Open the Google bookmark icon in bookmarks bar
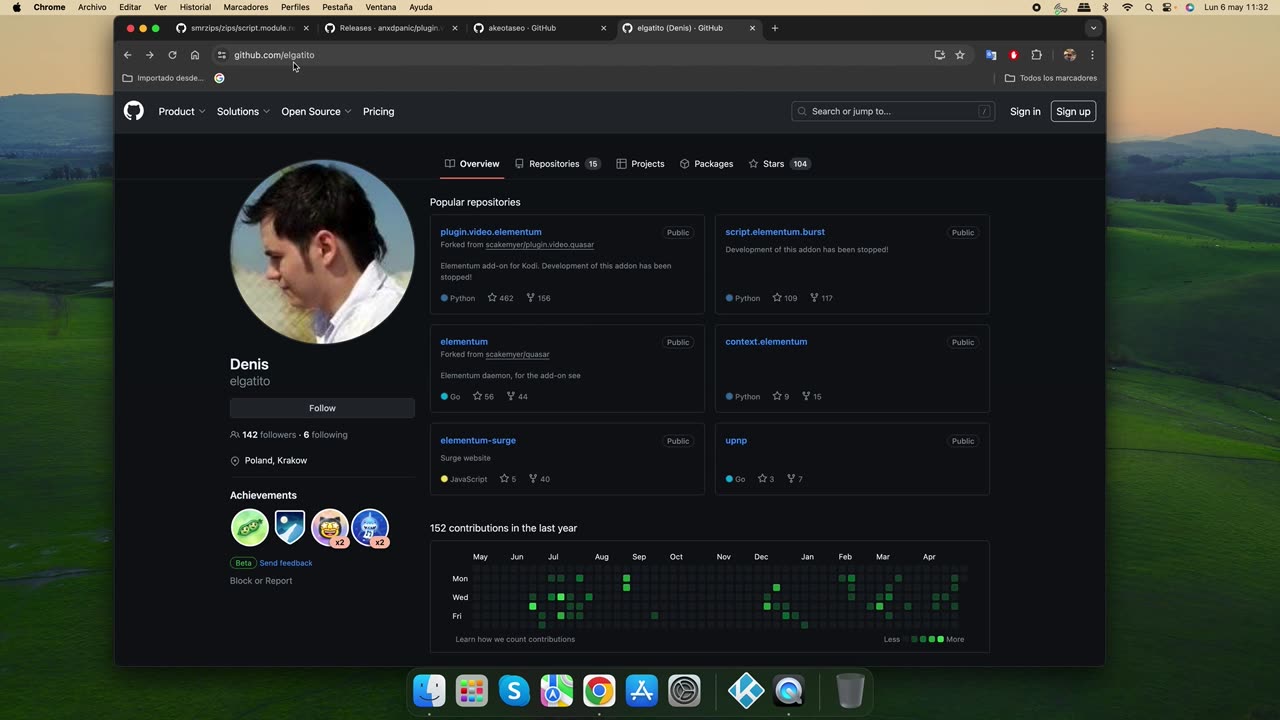Image resolution: width=1280 pixels, height=720 pixels. [x=219, y=78]
